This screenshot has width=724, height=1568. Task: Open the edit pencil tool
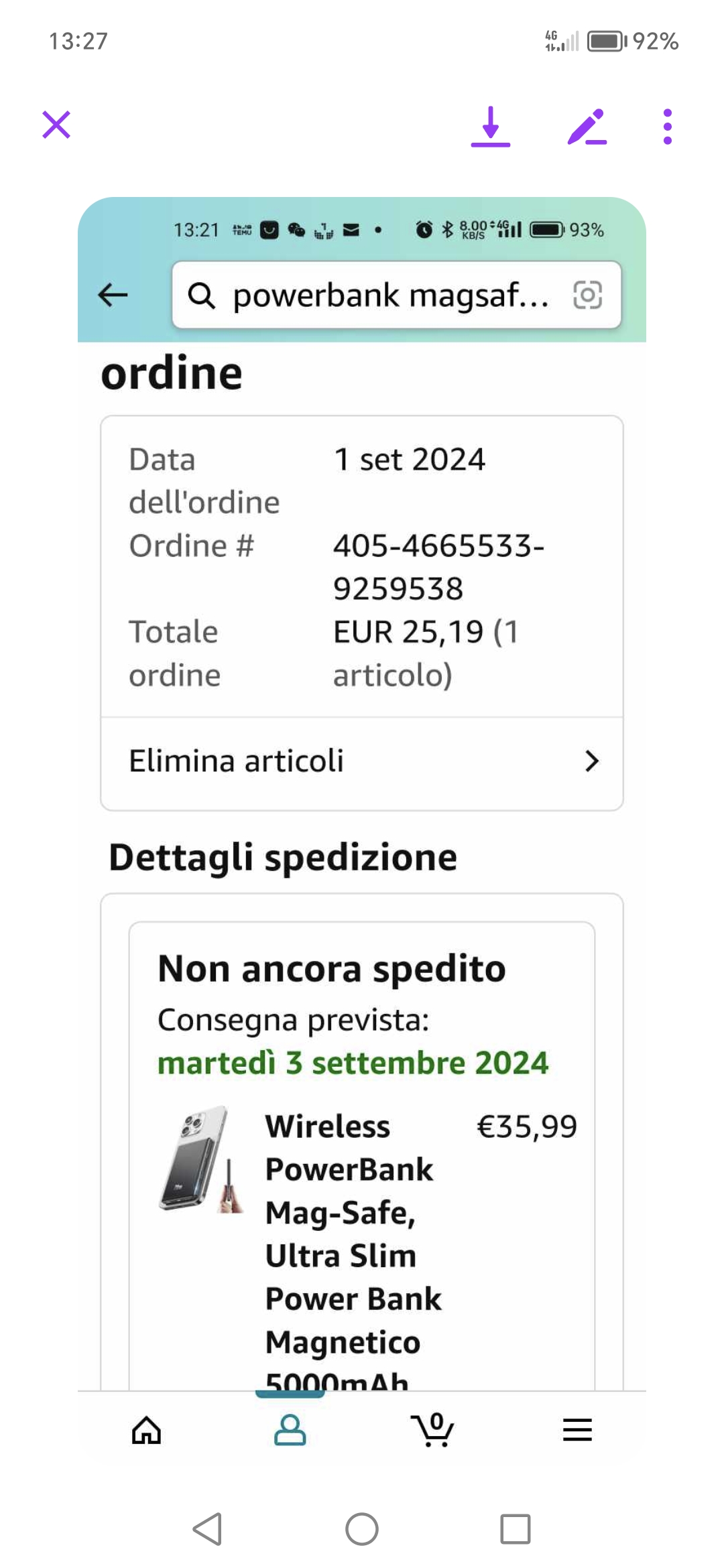tap(587, 126)
